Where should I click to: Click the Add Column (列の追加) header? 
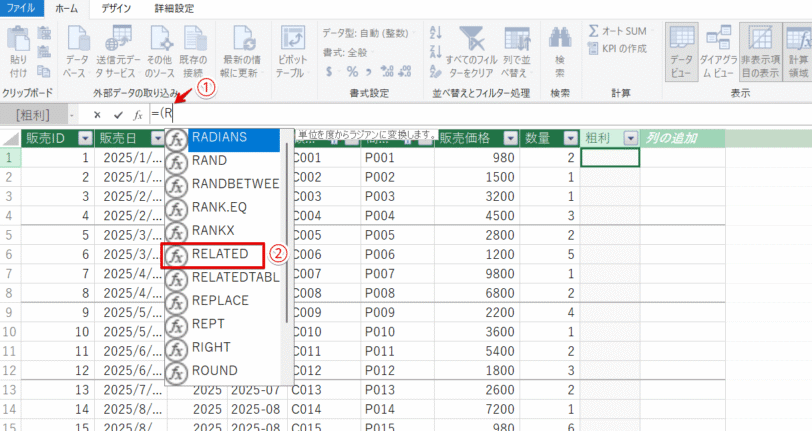coord(682,138)
